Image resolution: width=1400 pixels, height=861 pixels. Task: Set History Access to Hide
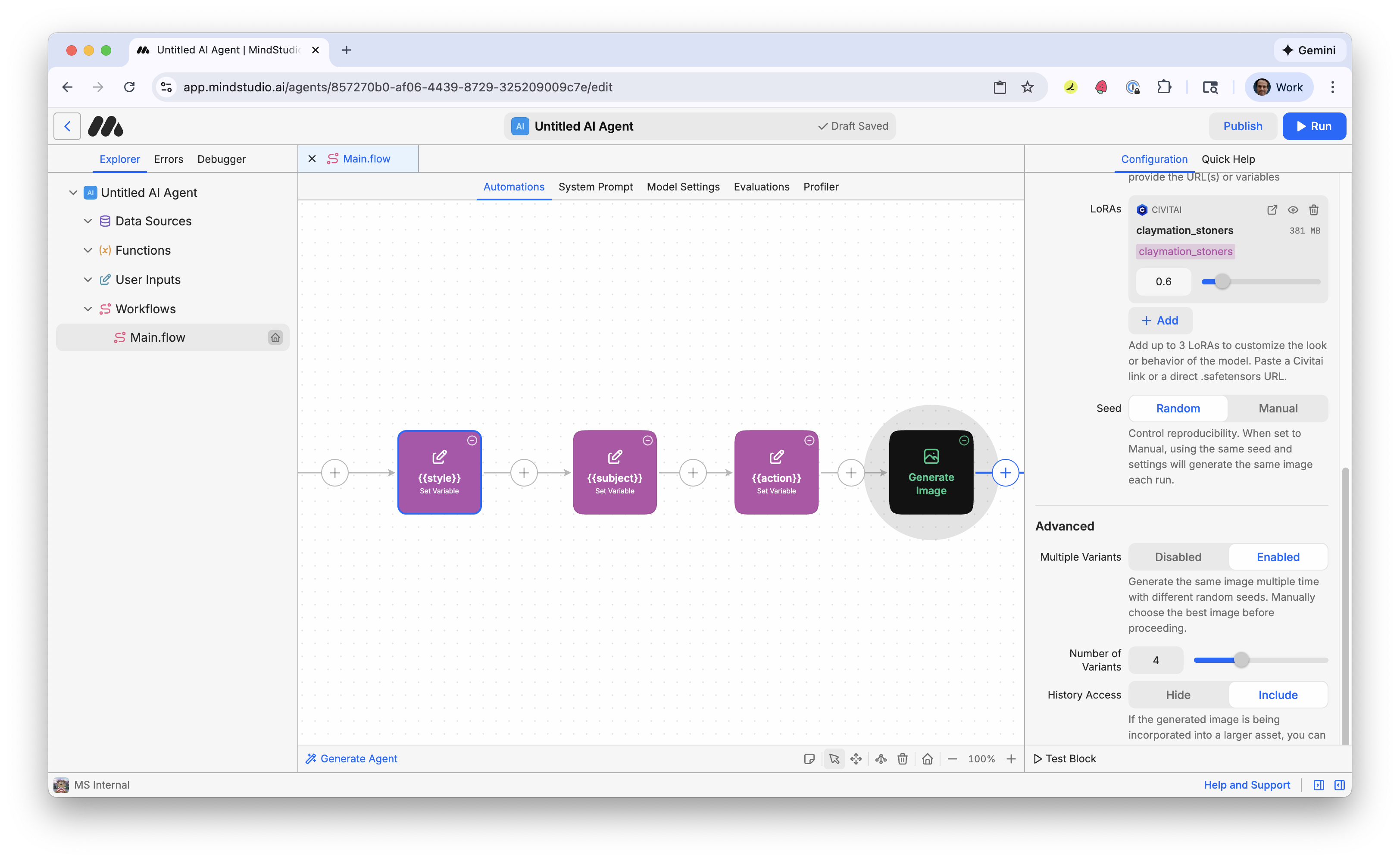coord(1178,695)
